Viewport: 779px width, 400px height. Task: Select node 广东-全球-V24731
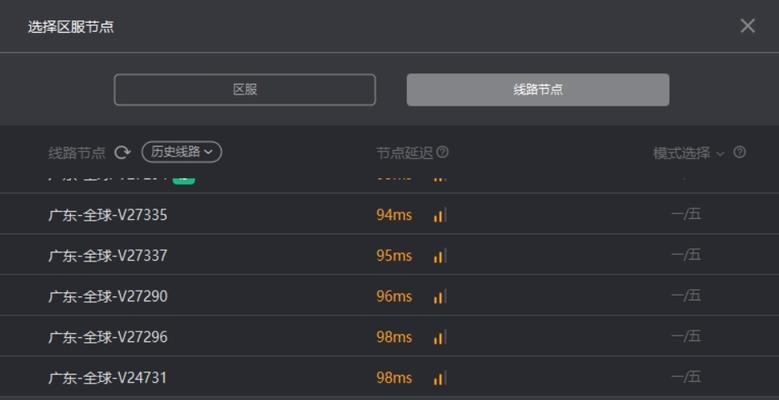click(x=390, y=377)
